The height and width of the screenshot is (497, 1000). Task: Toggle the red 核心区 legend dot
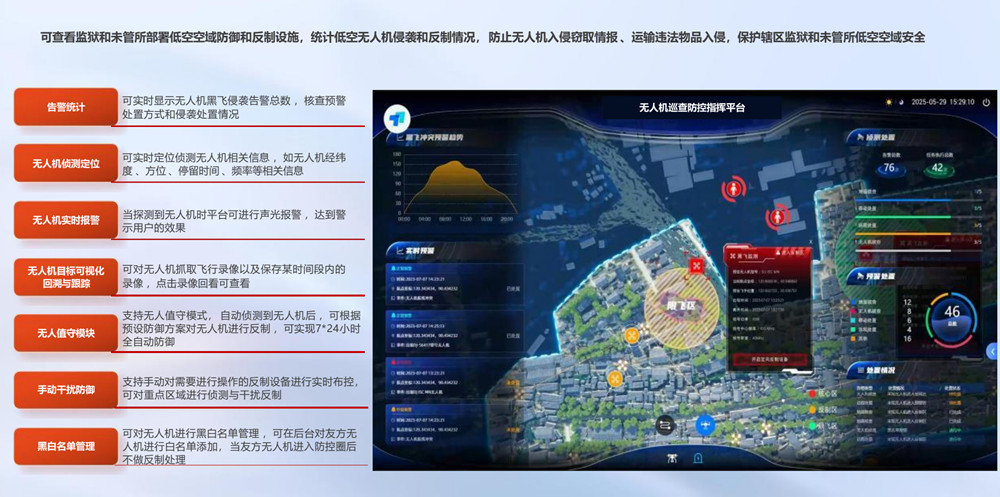click(x=812, y=394)
